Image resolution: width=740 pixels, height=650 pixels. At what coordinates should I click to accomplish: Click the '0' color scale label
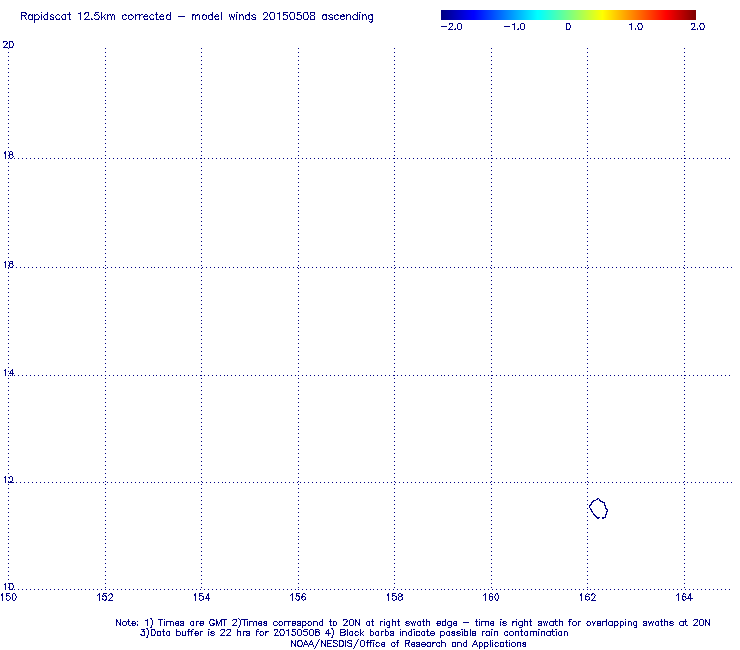(x=568, y=27)
